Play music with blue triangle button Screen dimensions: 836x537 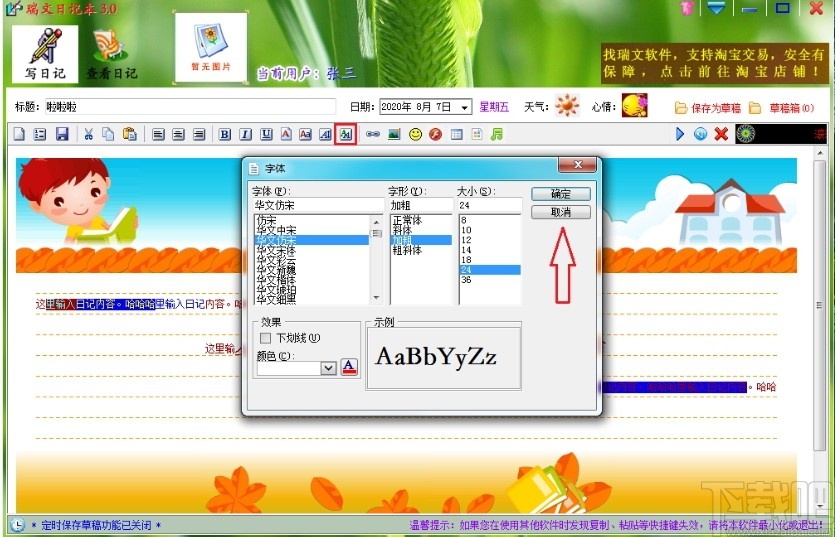coord(680,134)
